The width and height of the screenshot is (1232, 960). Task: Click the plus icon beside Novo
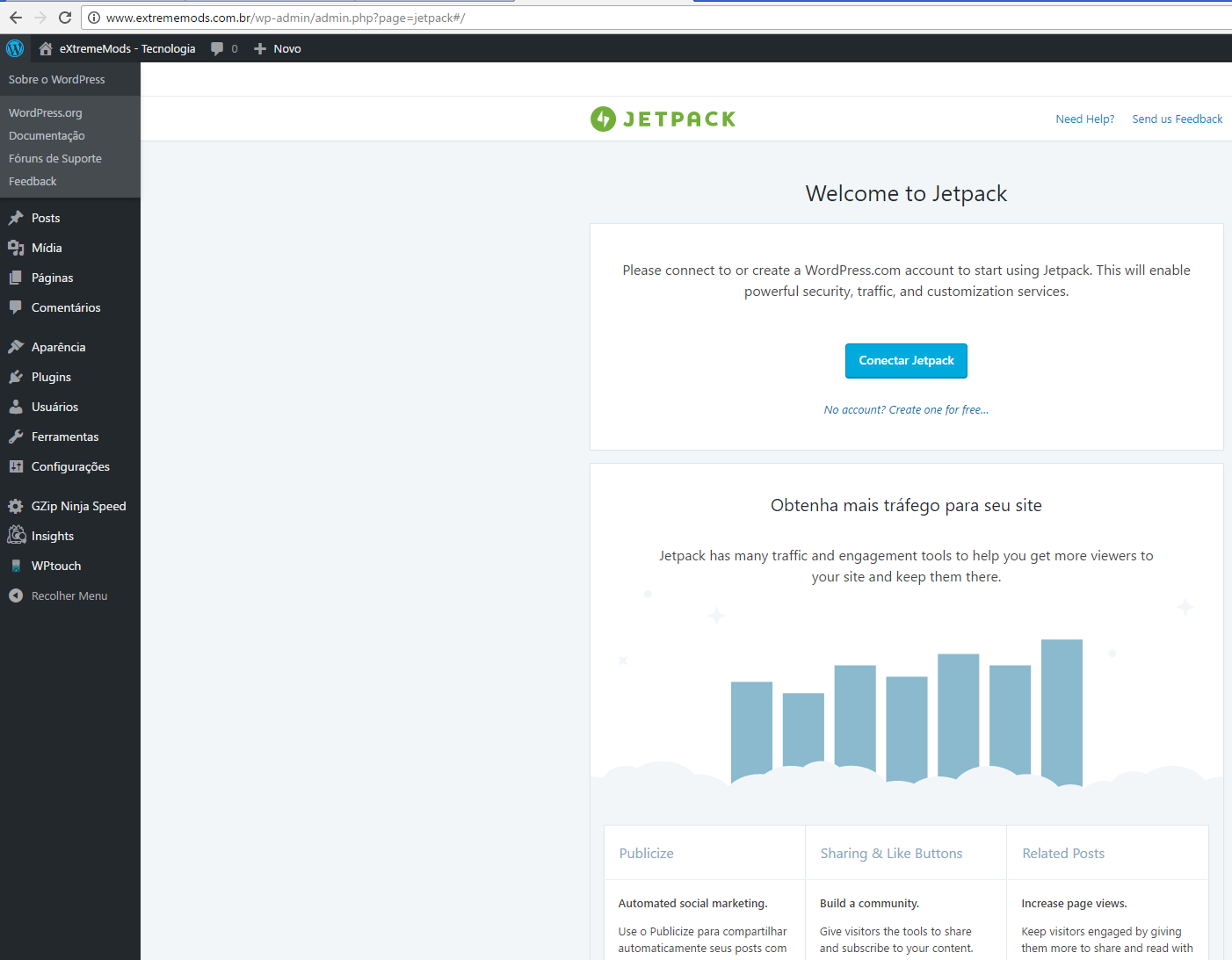click(260, 49)
